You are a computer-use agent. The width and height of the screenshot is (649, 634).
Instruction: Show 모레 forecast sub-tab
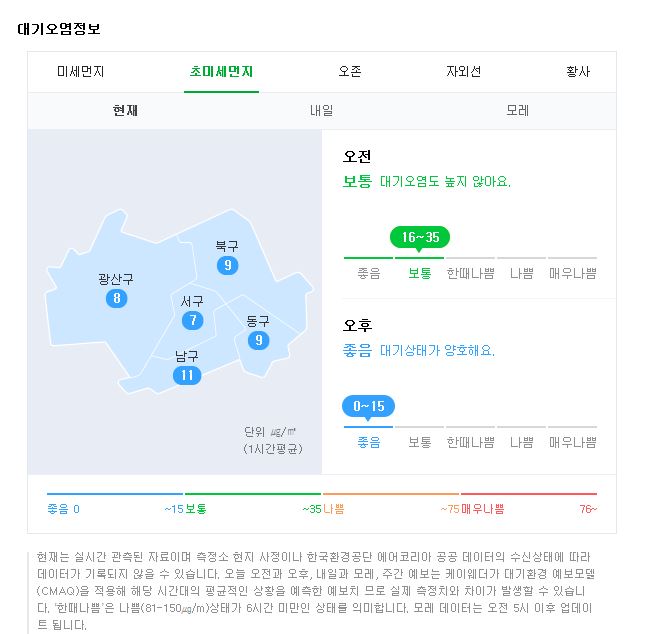click(x=517, y=110)
